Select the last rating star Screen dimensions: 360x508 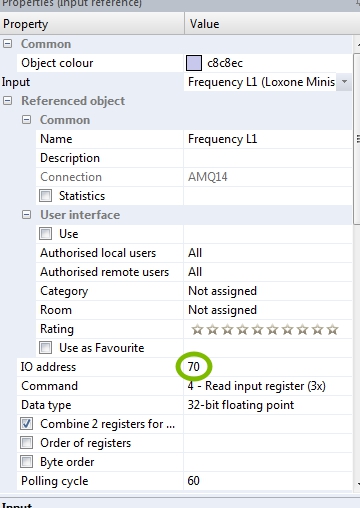click(332, 330)
